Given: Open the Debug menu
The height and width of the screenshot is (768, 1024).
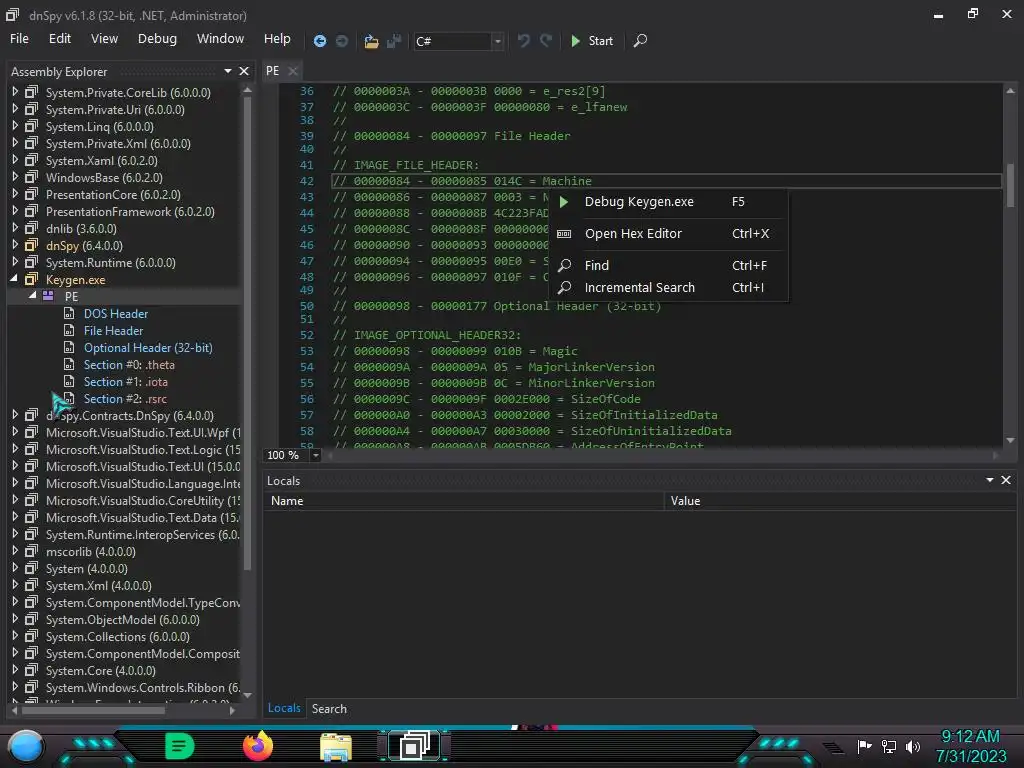Looking at the screenshot, I should pyautogui.click(x=157, y=39).
